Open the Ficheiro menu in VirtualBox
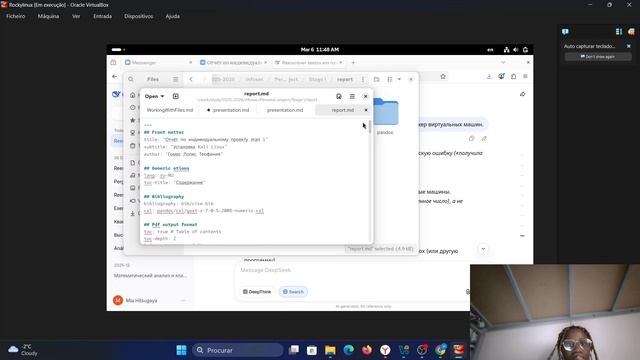 coord(16,16)
